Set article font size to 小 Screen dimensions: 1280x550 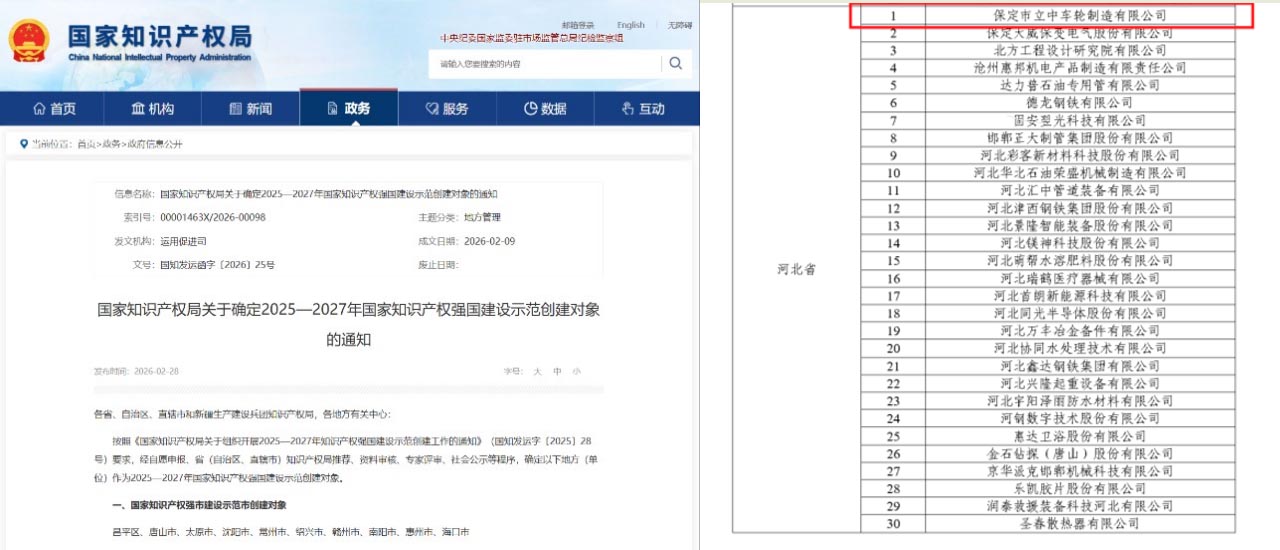coord(576,371)
